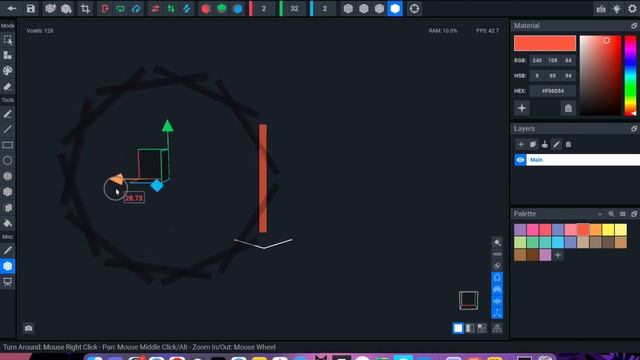Open the Palette dropdown arrow

pos(600,214)
